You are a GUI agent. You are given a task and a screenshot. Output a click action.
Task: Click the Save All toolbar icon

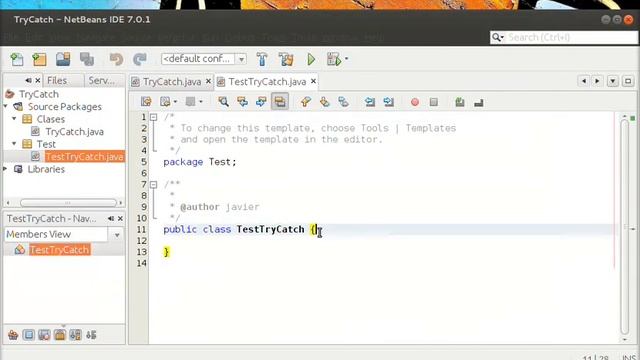point(87,60)
